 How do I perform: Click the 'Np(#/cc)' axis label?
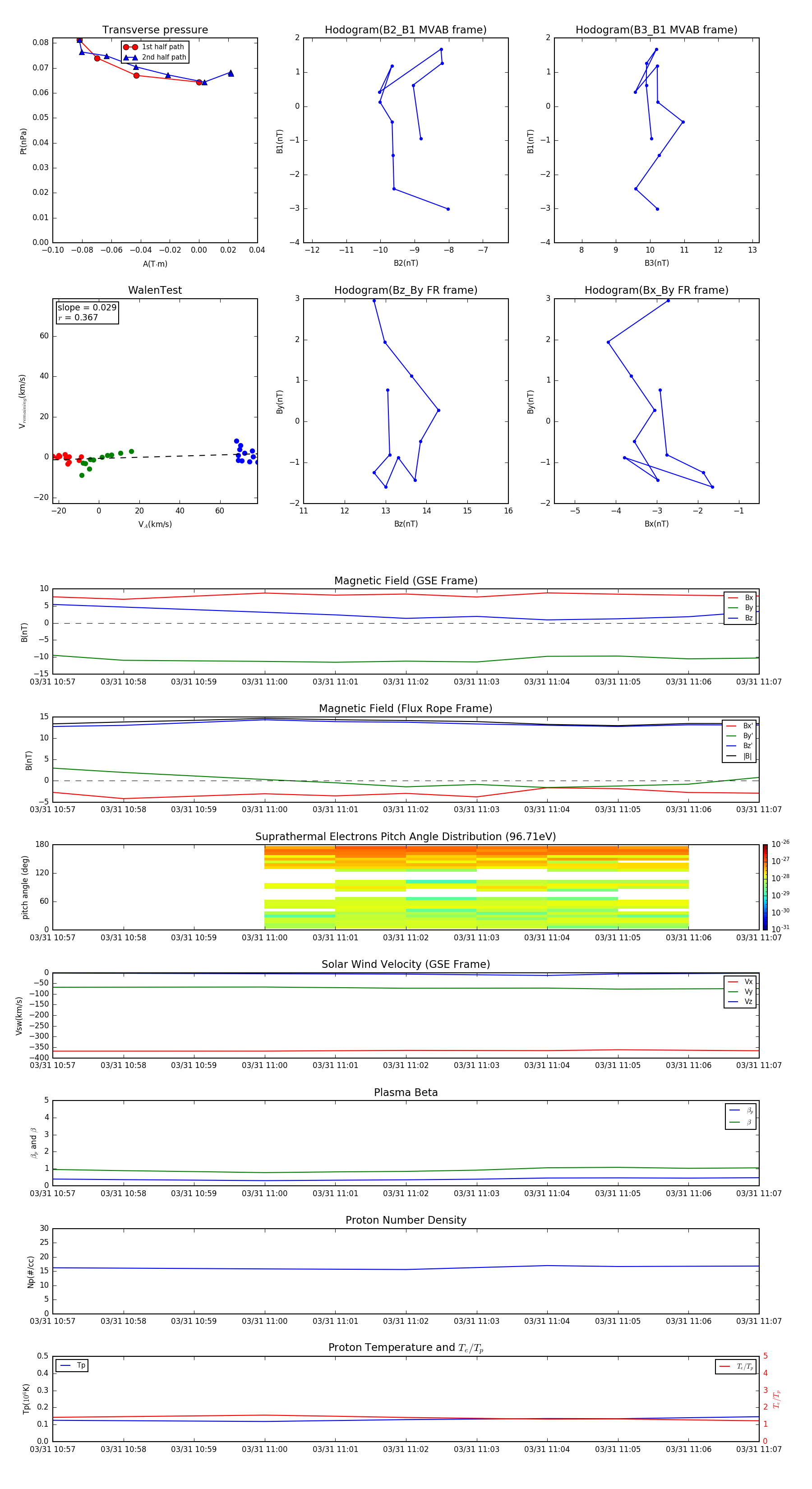pos(31,1272)
